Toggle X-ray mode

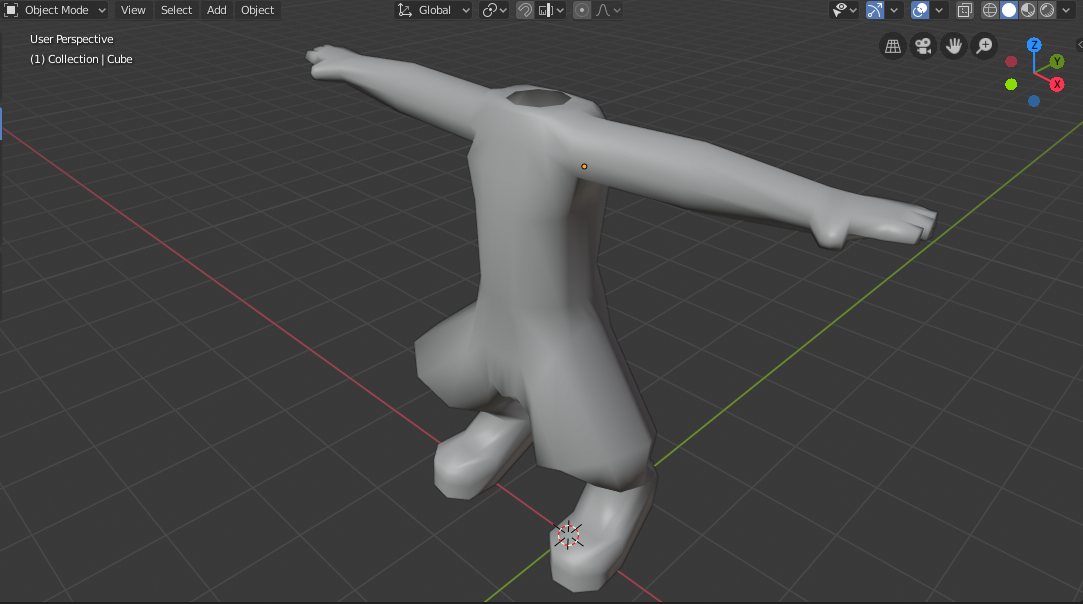click(964, 10)
